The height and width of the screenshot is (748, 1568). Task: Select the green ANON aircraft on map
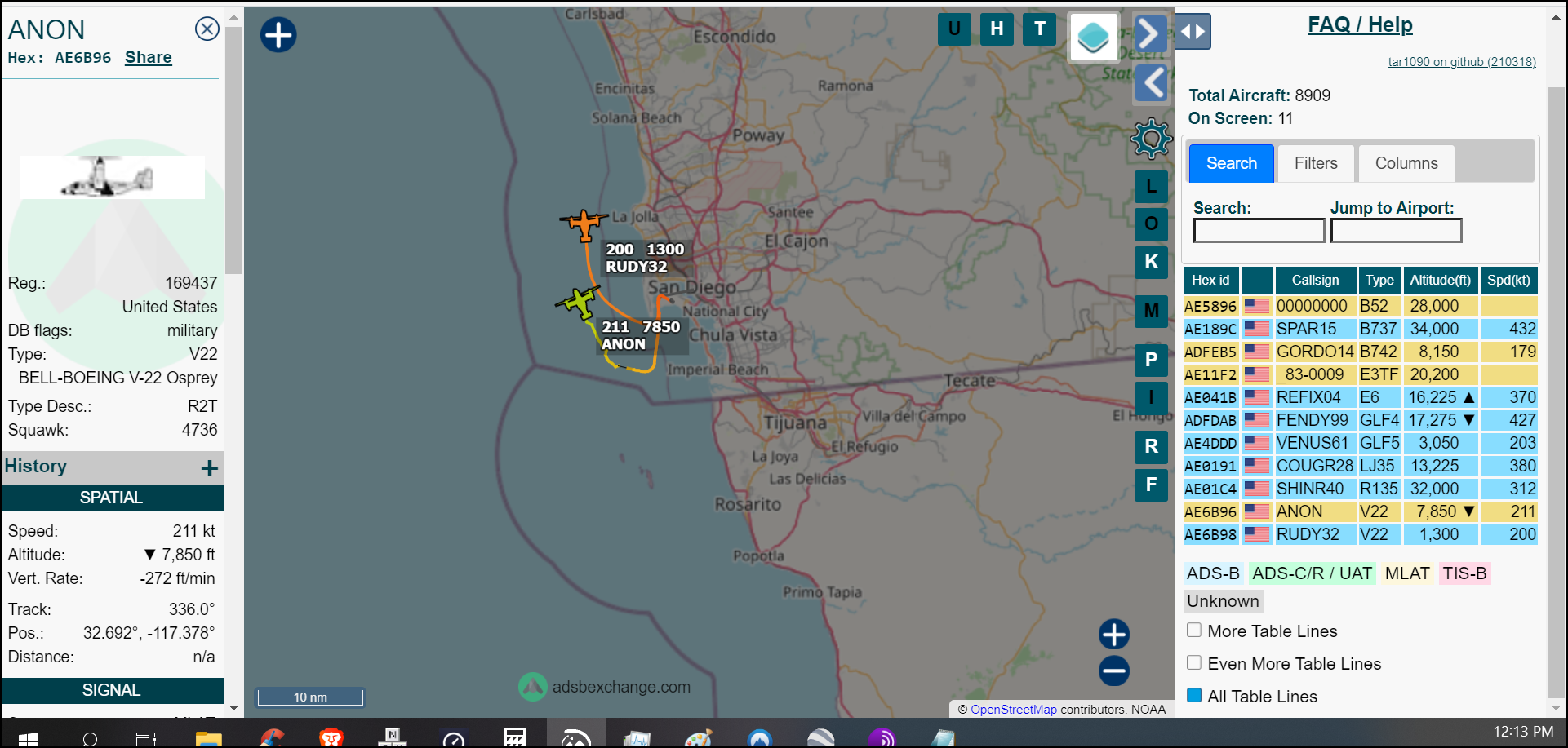tap(579, 302)
